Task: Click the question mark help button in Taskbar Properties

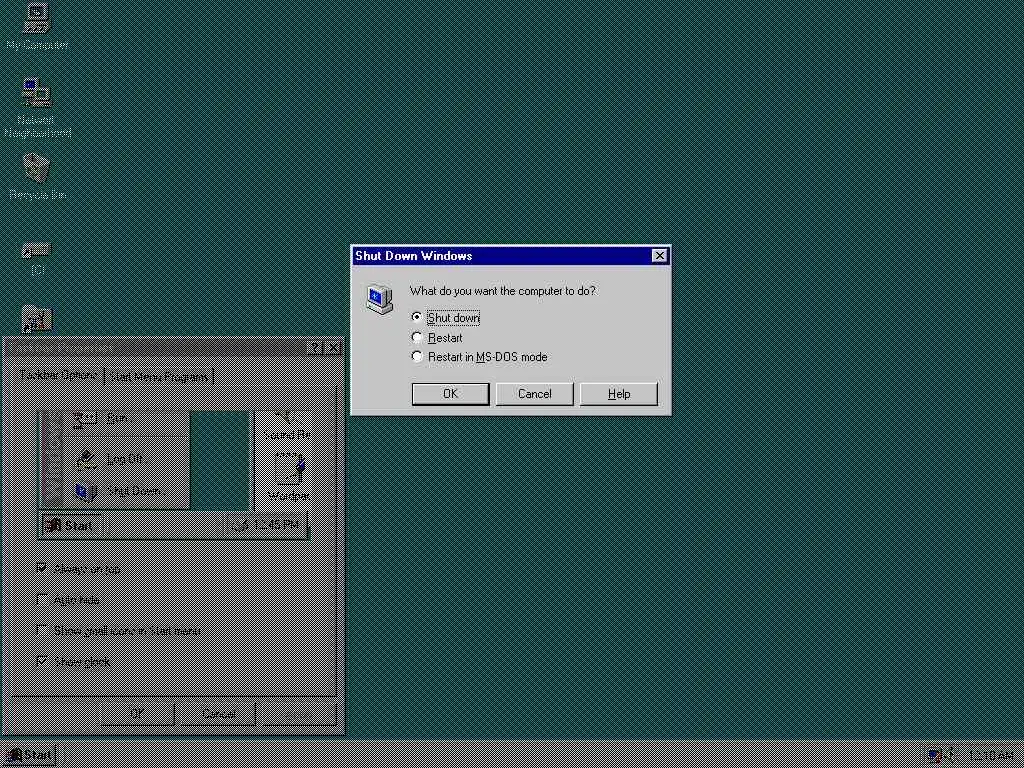Action: (314, 347)
